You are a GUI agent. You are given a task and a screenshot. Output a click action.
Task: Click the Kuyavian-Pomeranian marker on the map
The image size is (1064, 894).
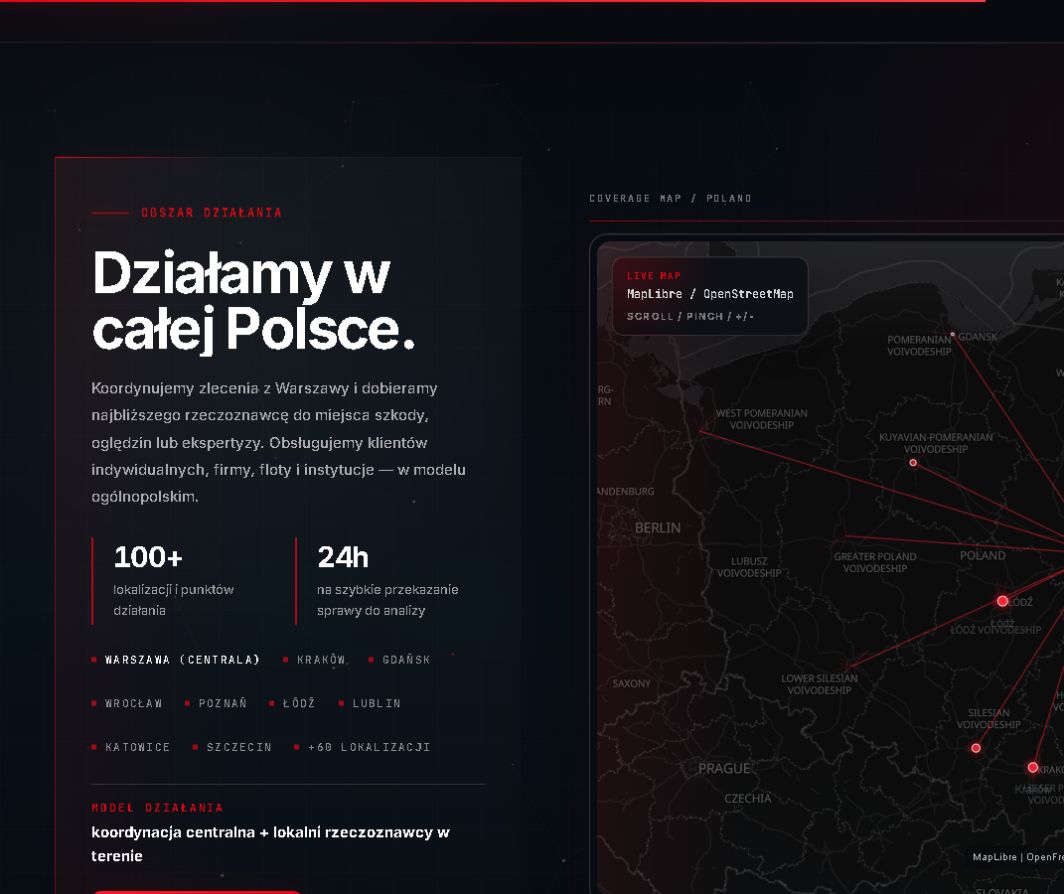pos(913,463)
